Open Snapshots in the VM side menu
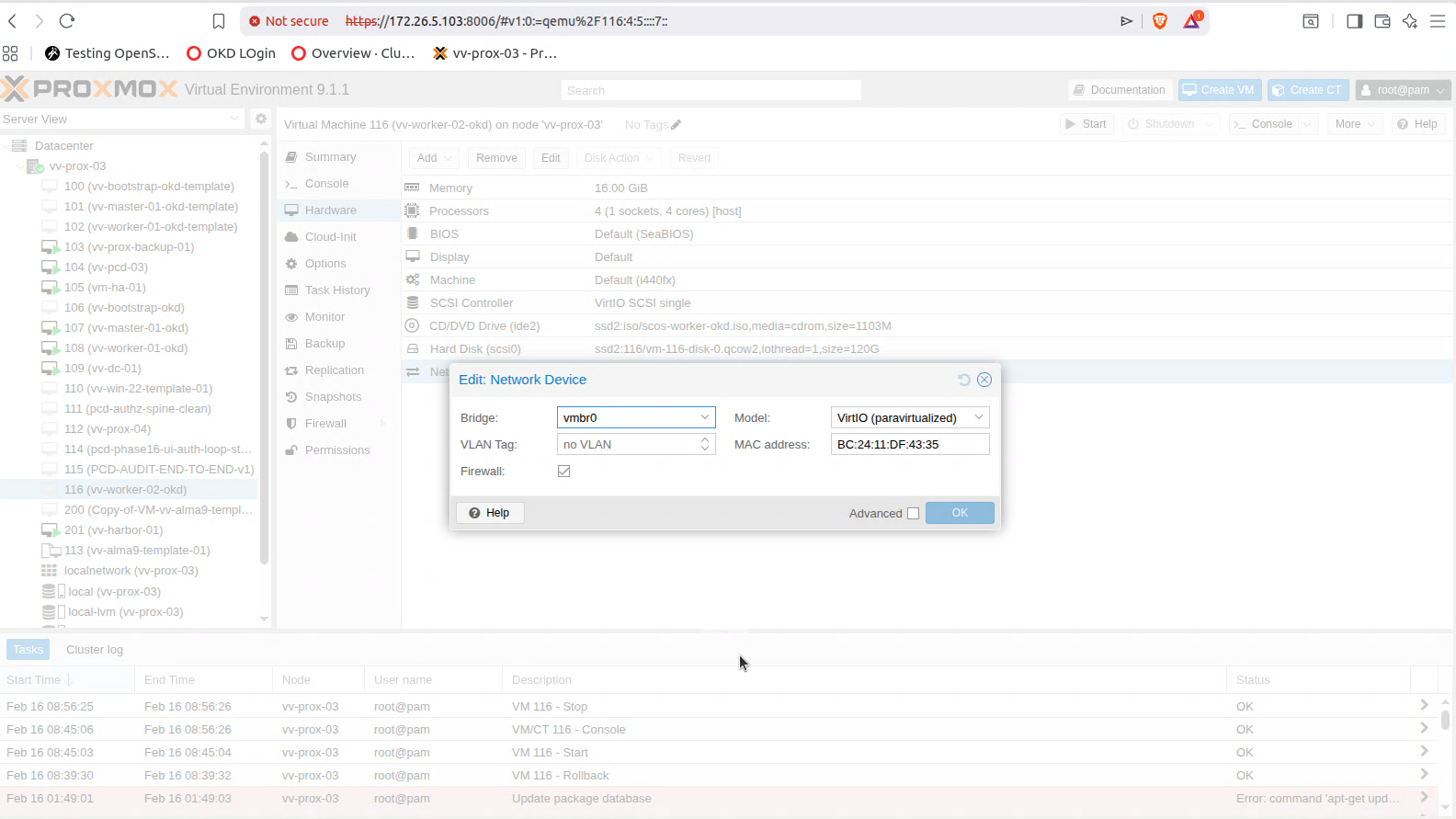Image resolution: width=1456 pixels, height=819 pixels. click(333, 397)
